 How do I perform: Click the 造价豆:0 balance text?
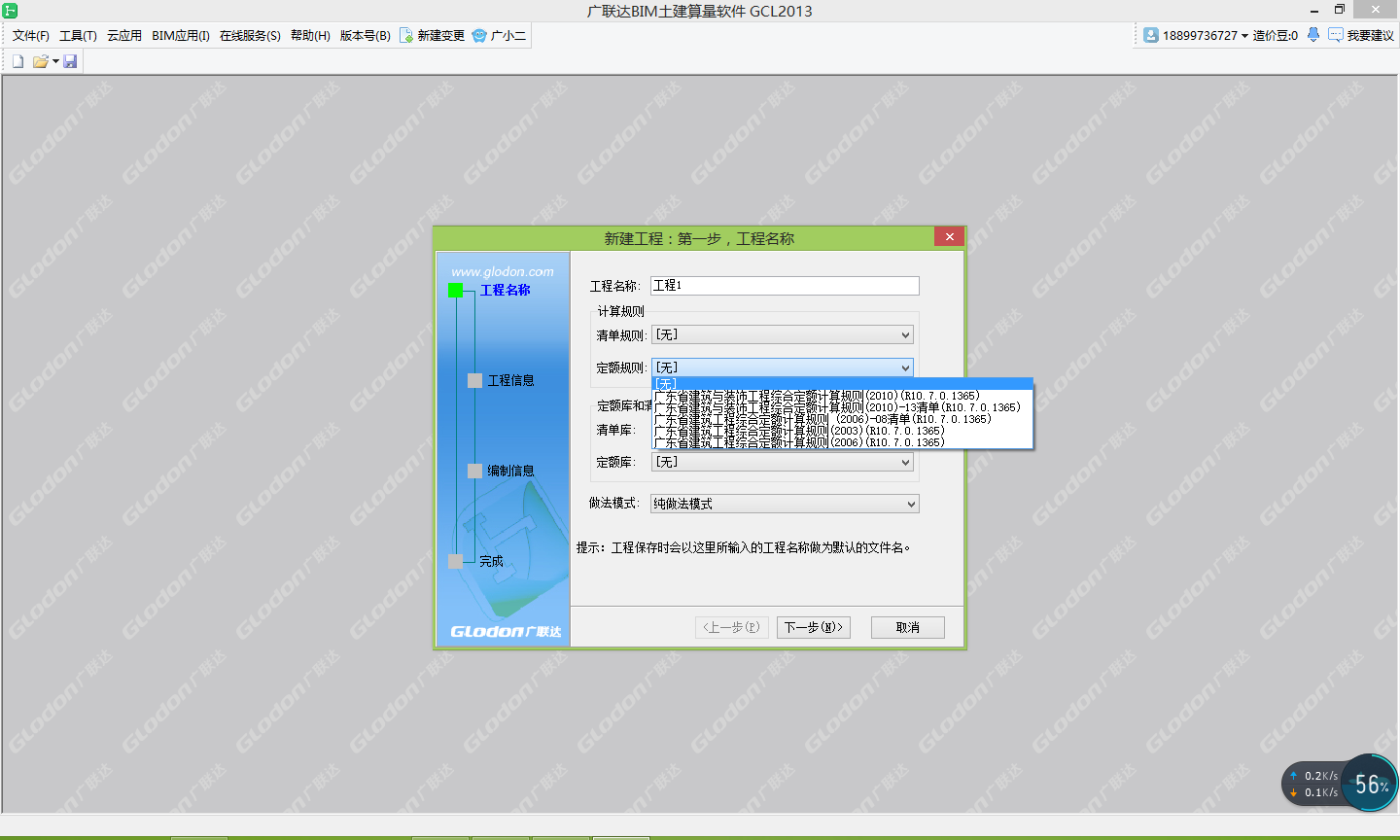pos(1275,35)
